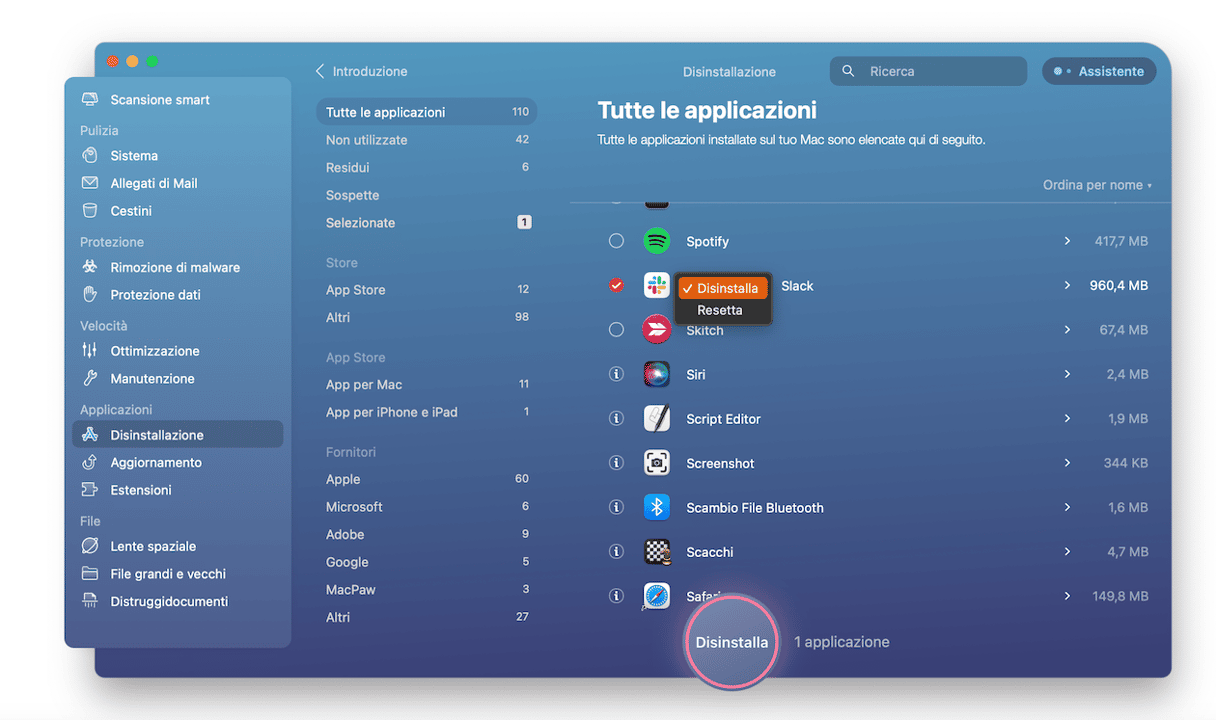Screen dimensions: 1216x720
Task: Choose Disinstalla in the Slack popup menu
Action: (x=722, y=289)
